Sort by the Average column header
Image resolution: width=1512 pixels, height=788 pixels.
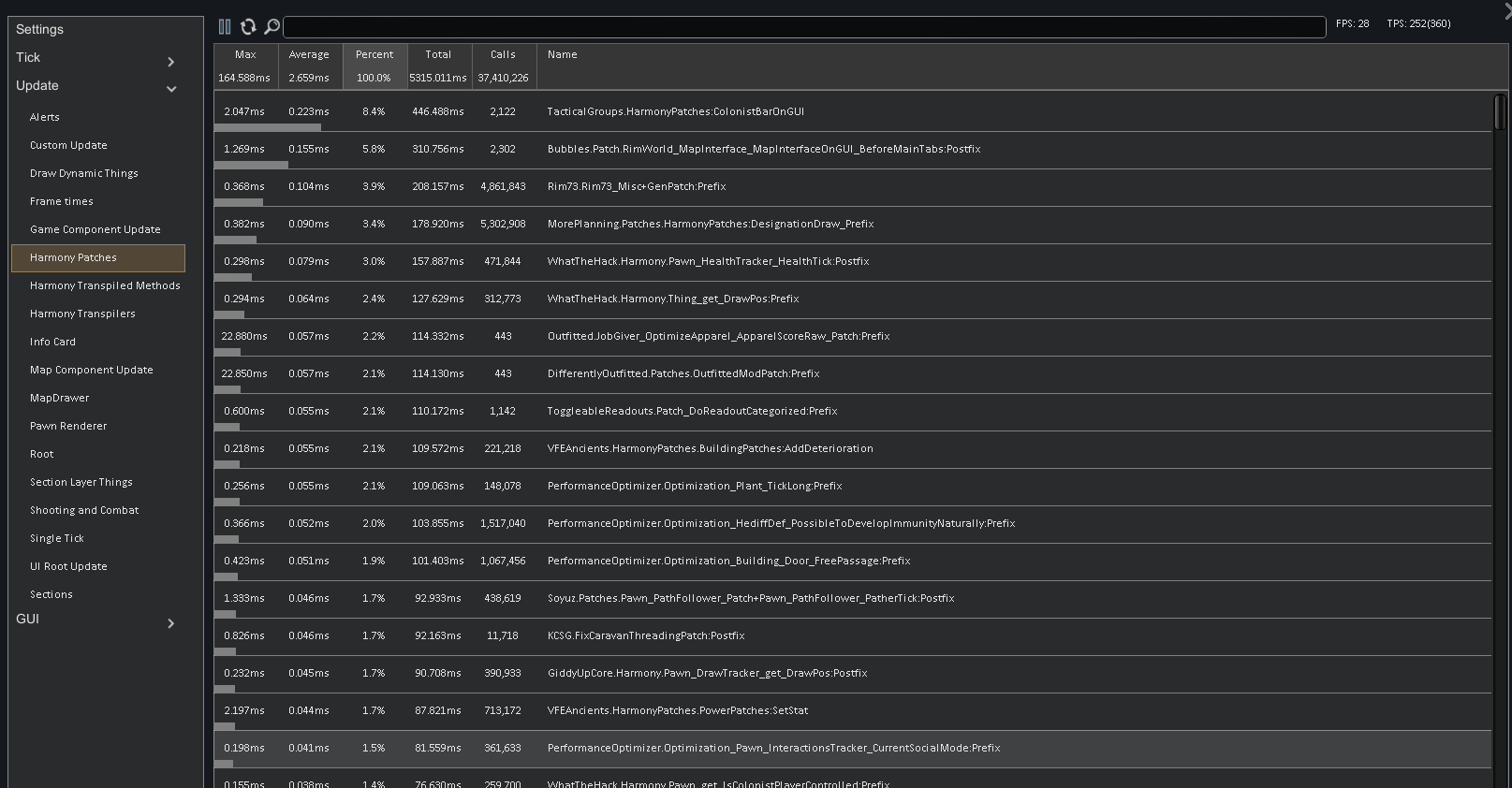tap(310, 54)
